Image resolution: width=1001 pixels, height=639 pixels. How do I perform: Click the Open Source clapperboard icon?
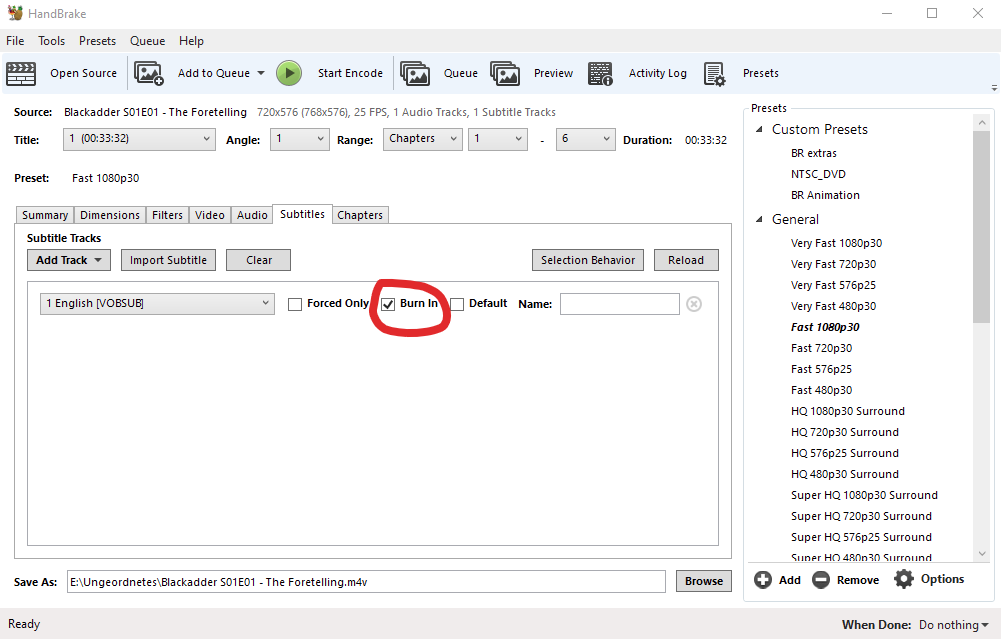(x=20, y=73)
